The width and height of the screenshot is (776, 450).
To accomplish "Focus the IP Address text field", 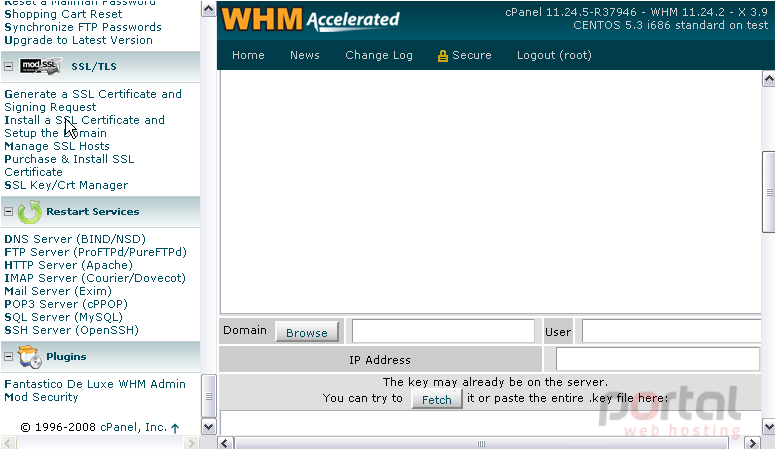I will (658, 359).
